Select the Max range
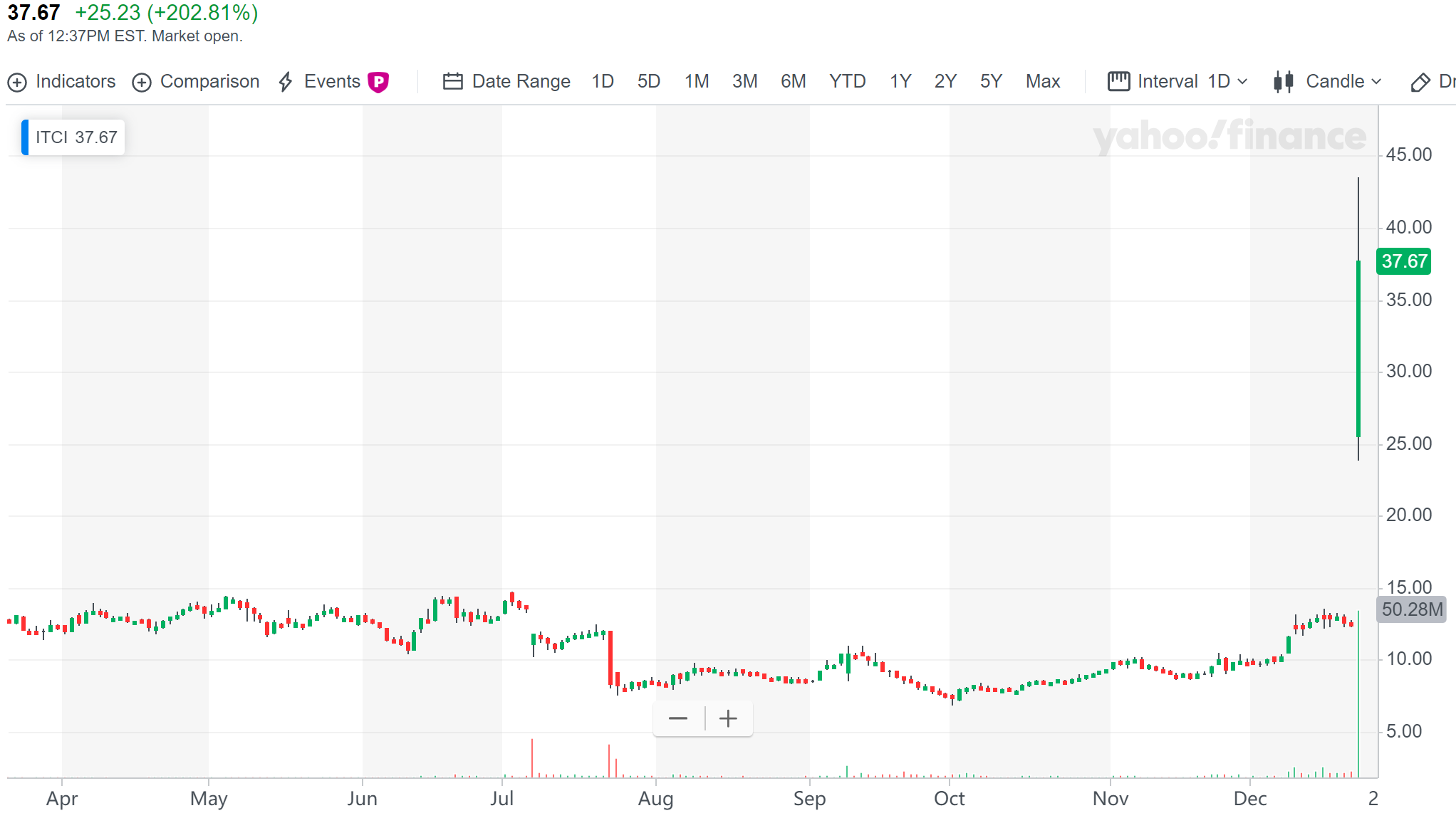This screenshot has height=823, width=1456. [1043, 82]
